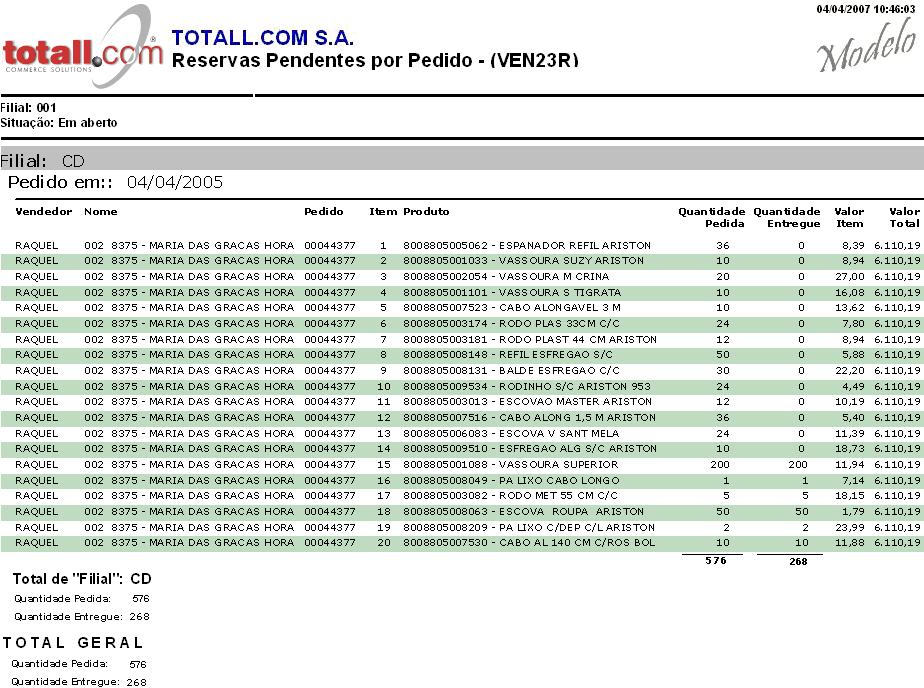Click the 'Produto' column header
Screen dimensions: 924x688
click(426, 211)
